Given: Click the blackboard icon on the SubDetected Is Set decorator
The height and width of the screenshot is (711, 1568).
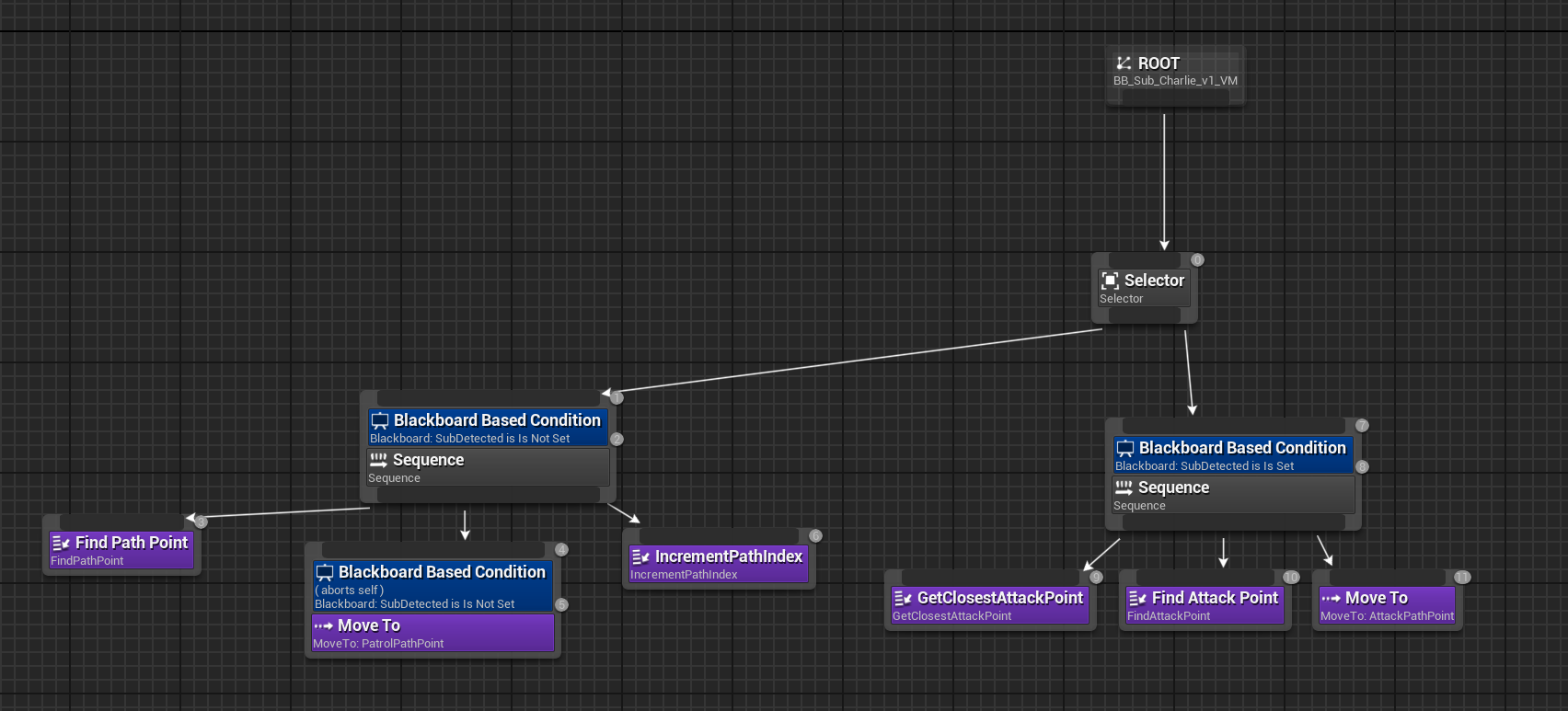Looking at the screenshot, I should tap(1125, 448).
